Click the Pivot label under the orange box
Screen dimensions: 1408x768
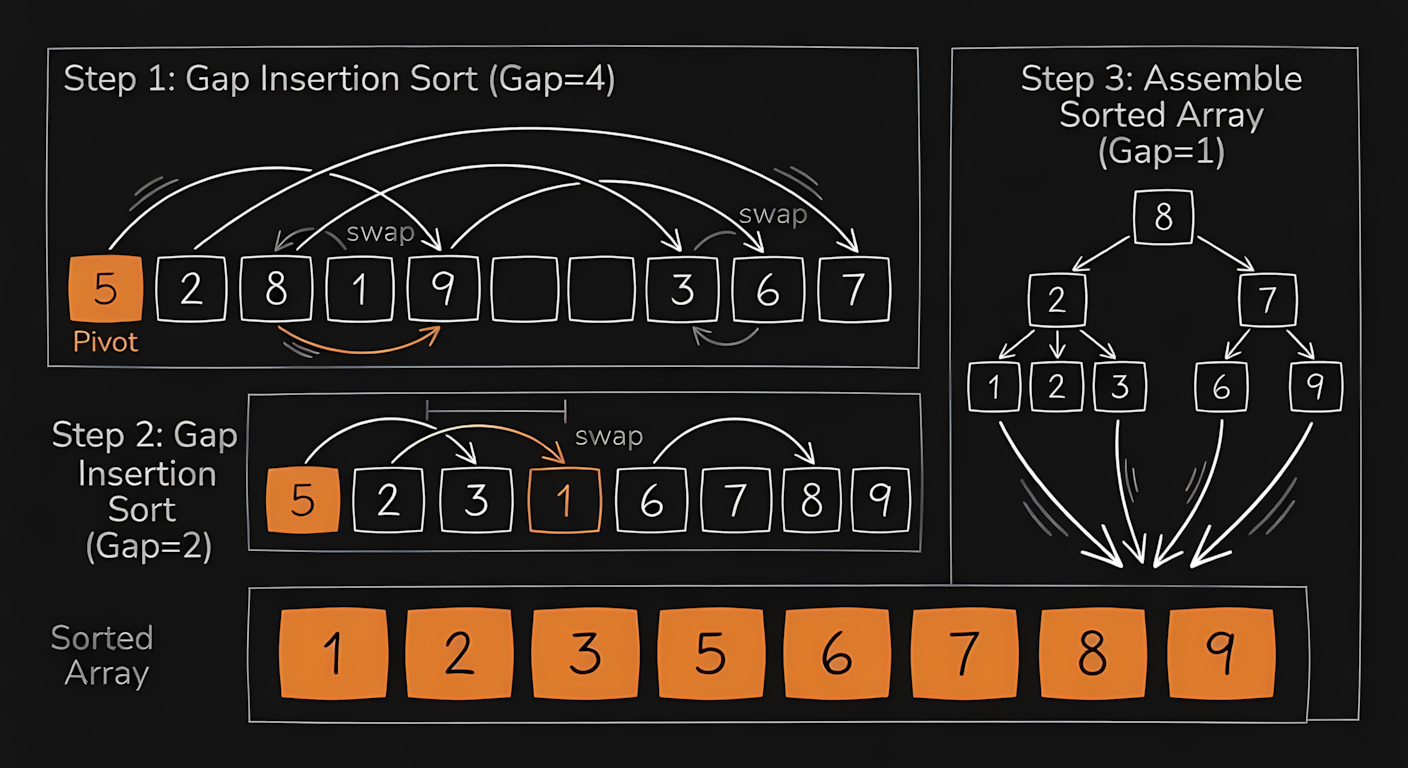click(x=106, y=342)
